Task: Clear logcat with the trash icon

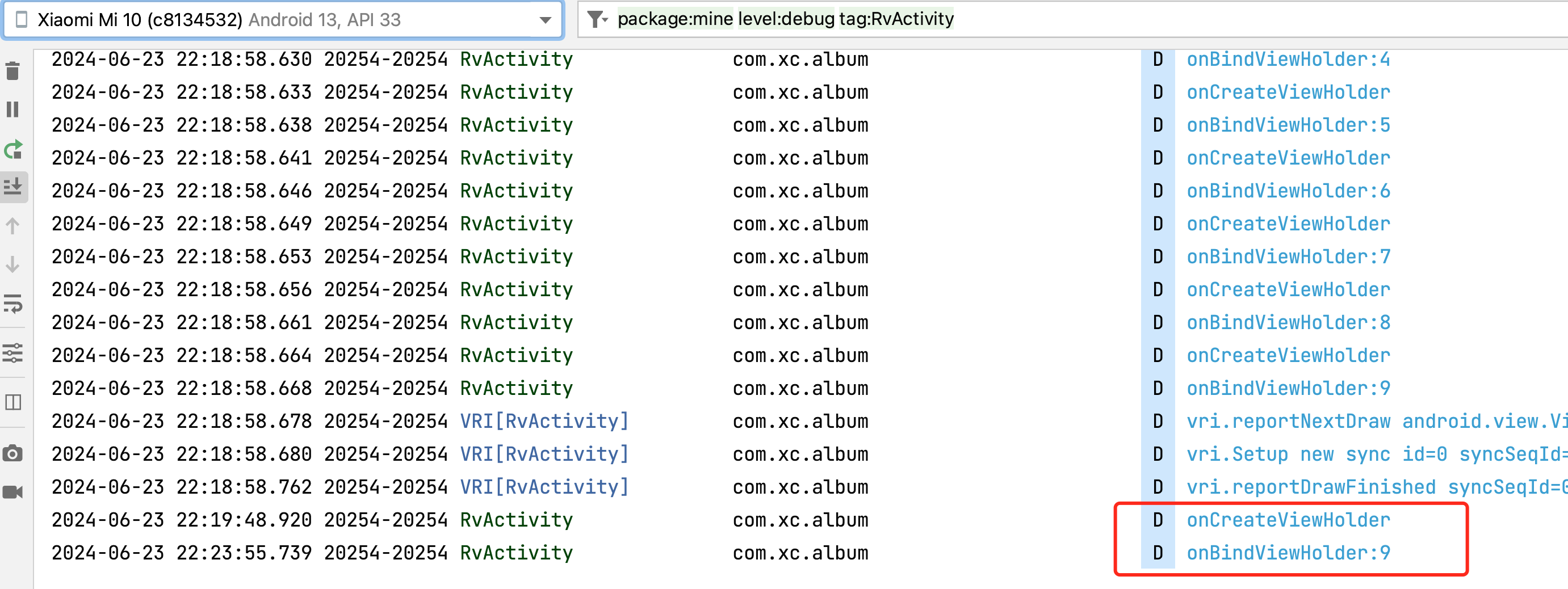Action: [13, 71]
